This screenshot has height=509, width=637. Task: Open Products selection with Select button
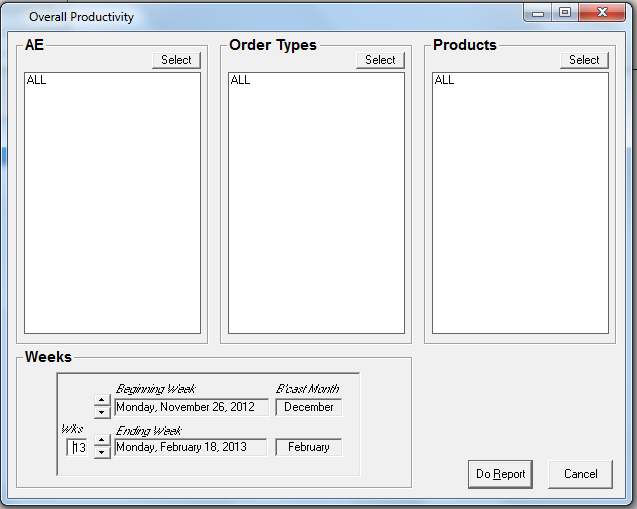click(584, 60)
